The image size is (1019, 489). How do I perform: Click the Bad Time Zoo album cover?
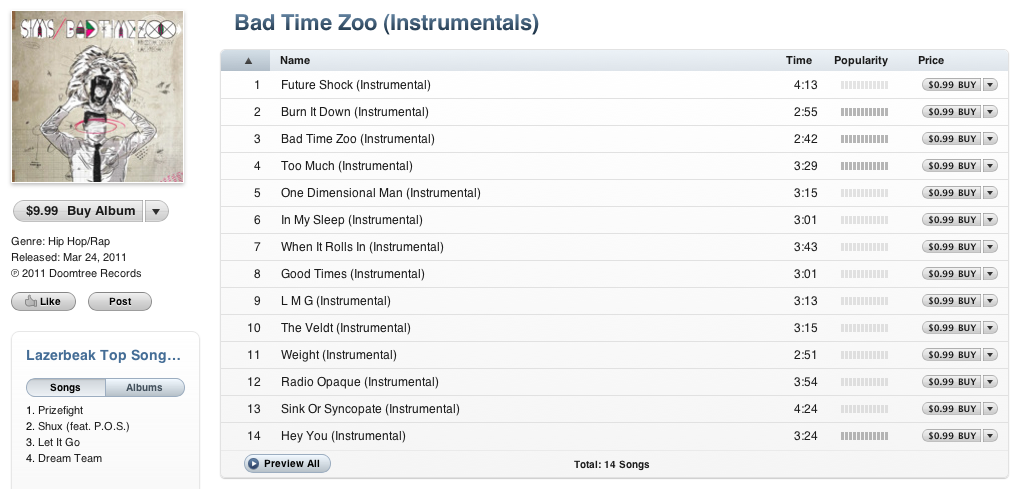coord(97,97)
